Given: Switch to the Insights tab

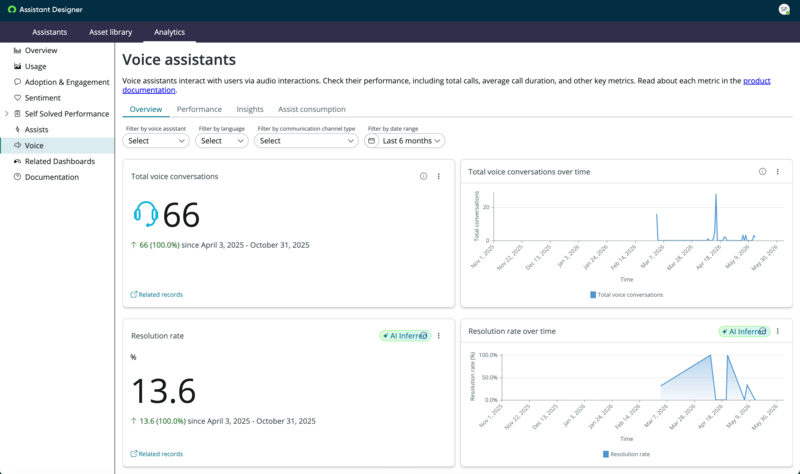Looking at the screenshot, I should (x=249, y=109).
